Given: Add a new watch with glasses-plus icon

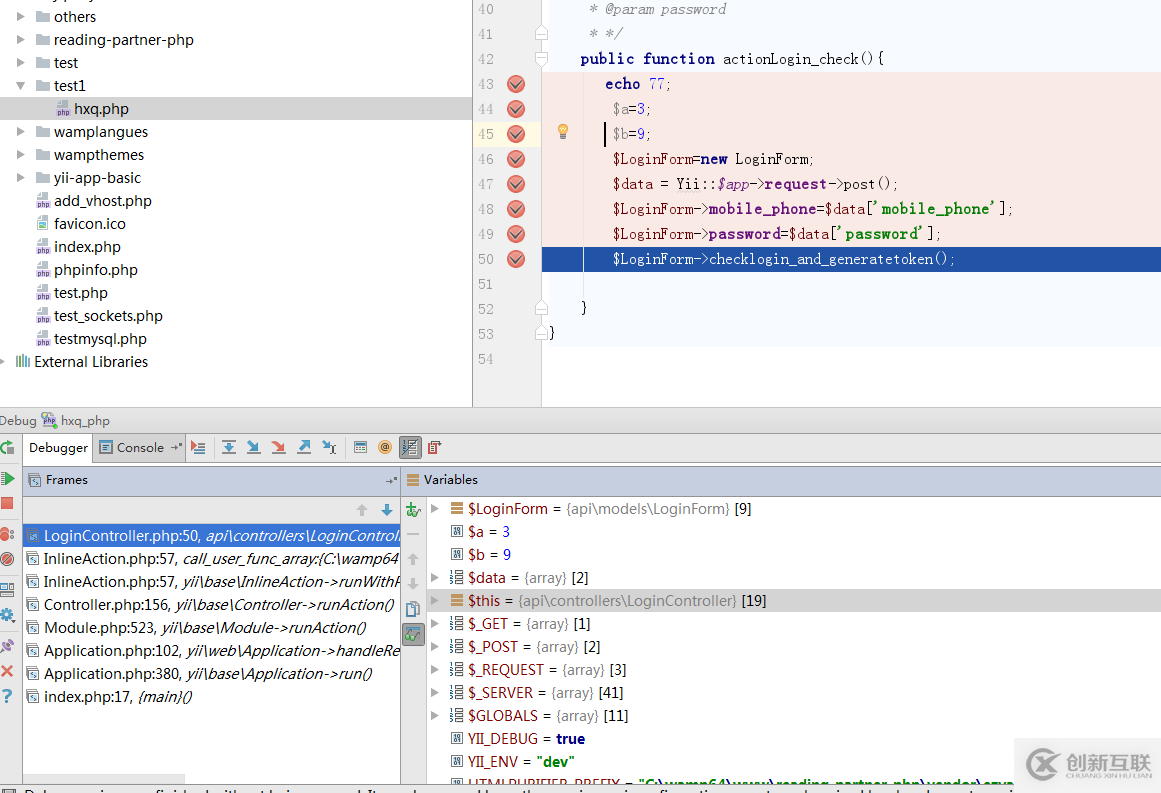Looking at the screenshot, I should click(x=413, y=509).
